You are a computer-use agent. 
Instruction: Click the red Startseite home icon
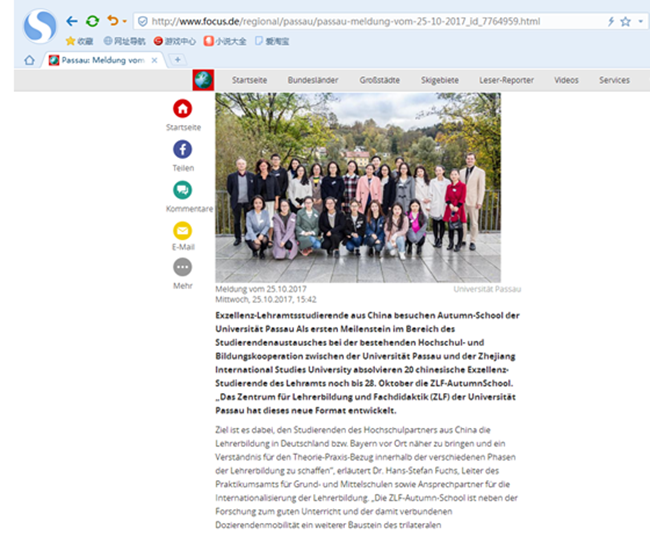pyautogui.click(x=182, y=109)
